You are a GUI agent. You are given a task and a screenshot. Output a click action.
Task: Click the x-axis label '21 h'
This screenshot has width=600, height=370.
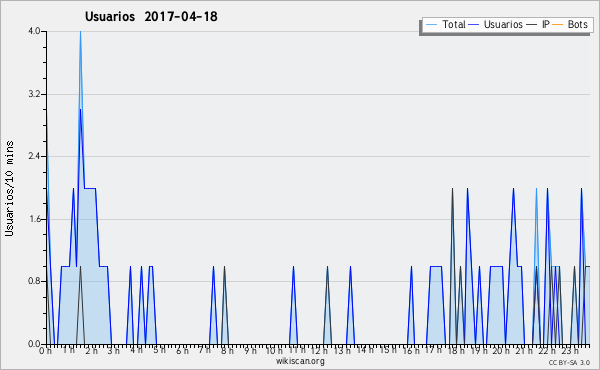(x=524, y=351)
